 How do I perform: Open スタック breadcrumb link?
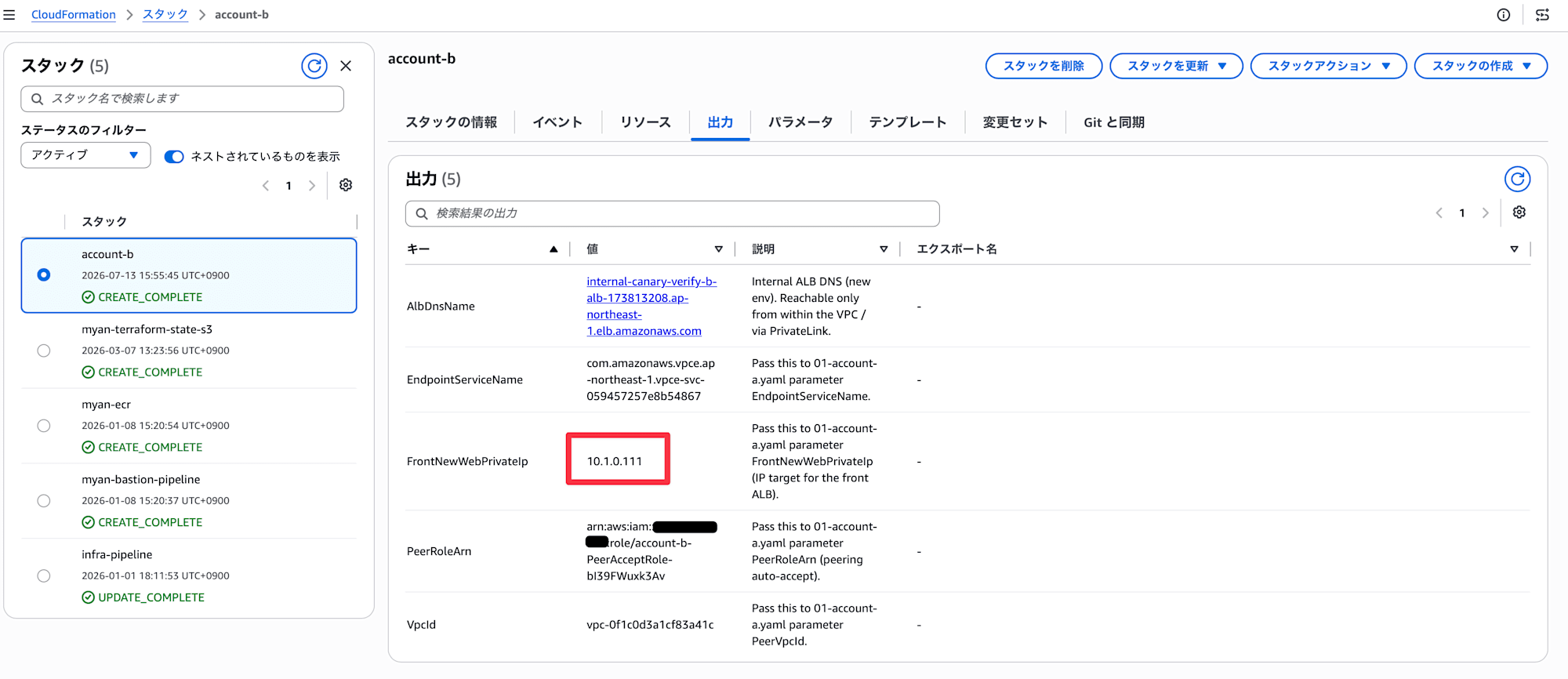click(x=165, y=15)
